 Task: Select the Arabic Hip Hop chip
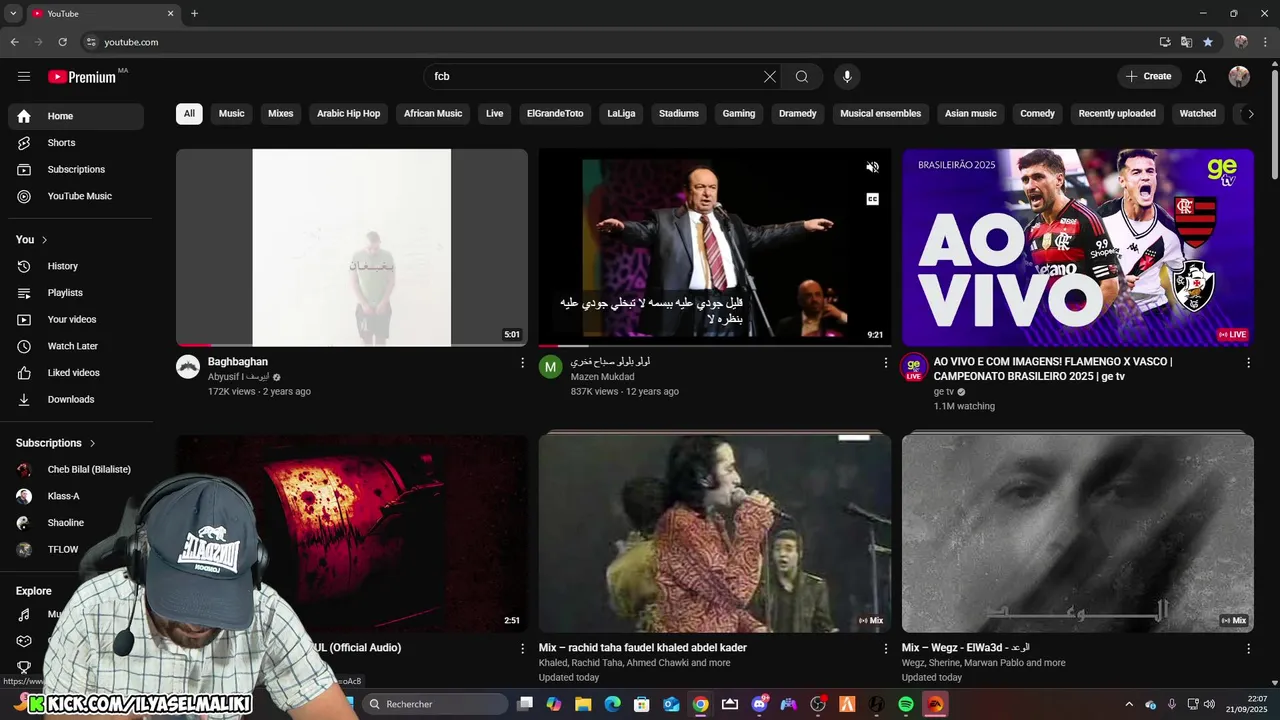349,114
